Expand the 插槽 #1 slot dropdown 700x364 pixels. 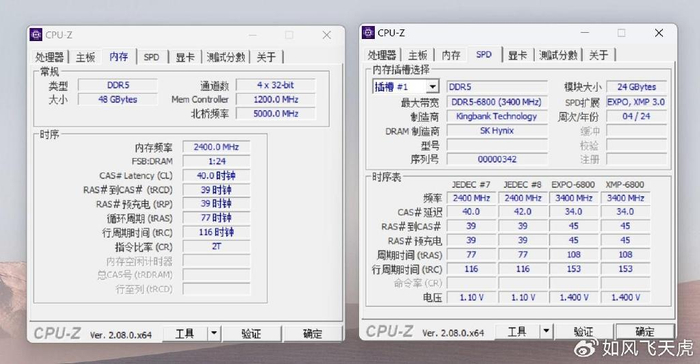coord(432,87)
